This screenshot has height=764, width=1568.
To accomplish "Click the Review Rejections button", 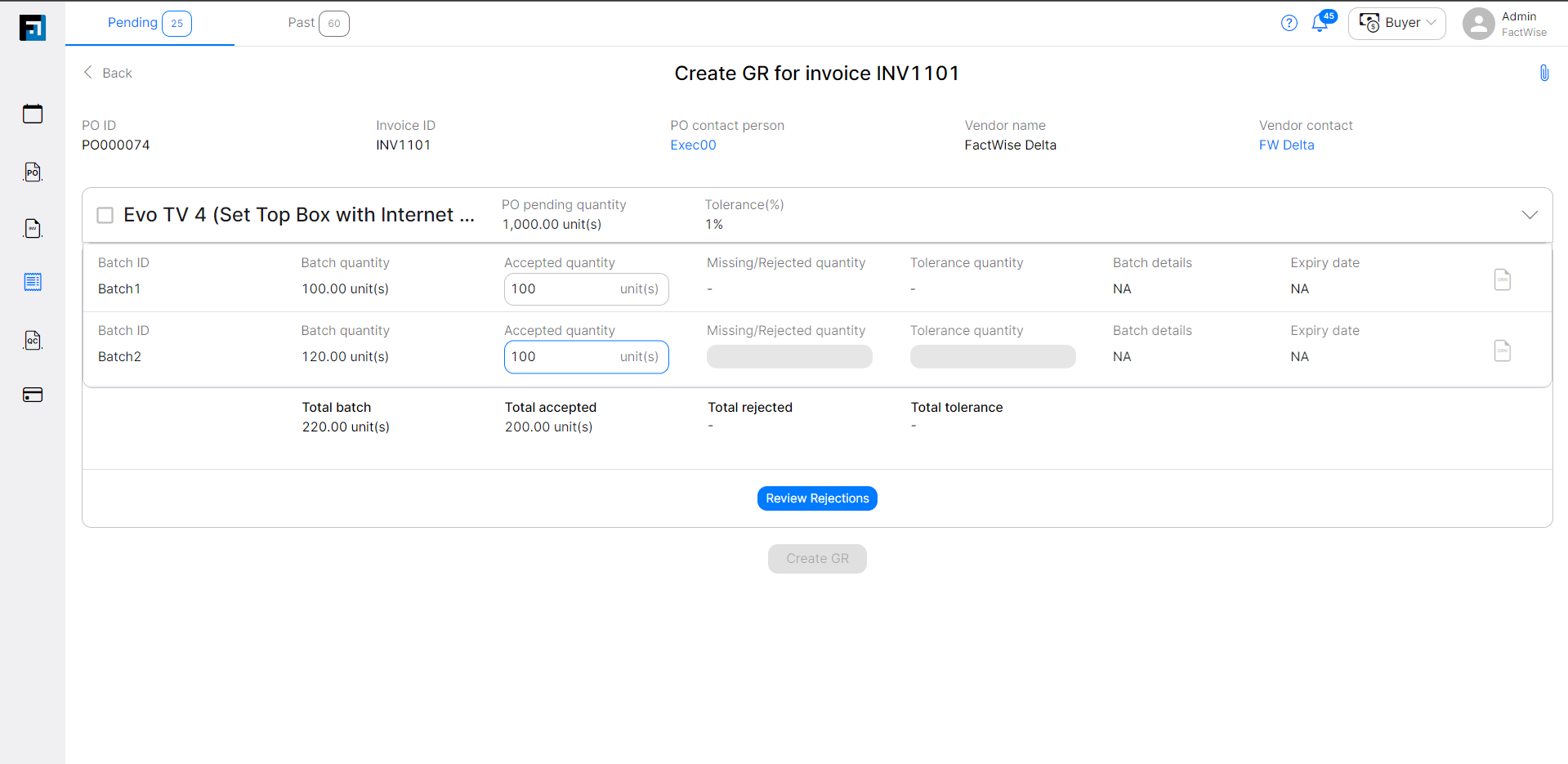I will click(816, 498).
